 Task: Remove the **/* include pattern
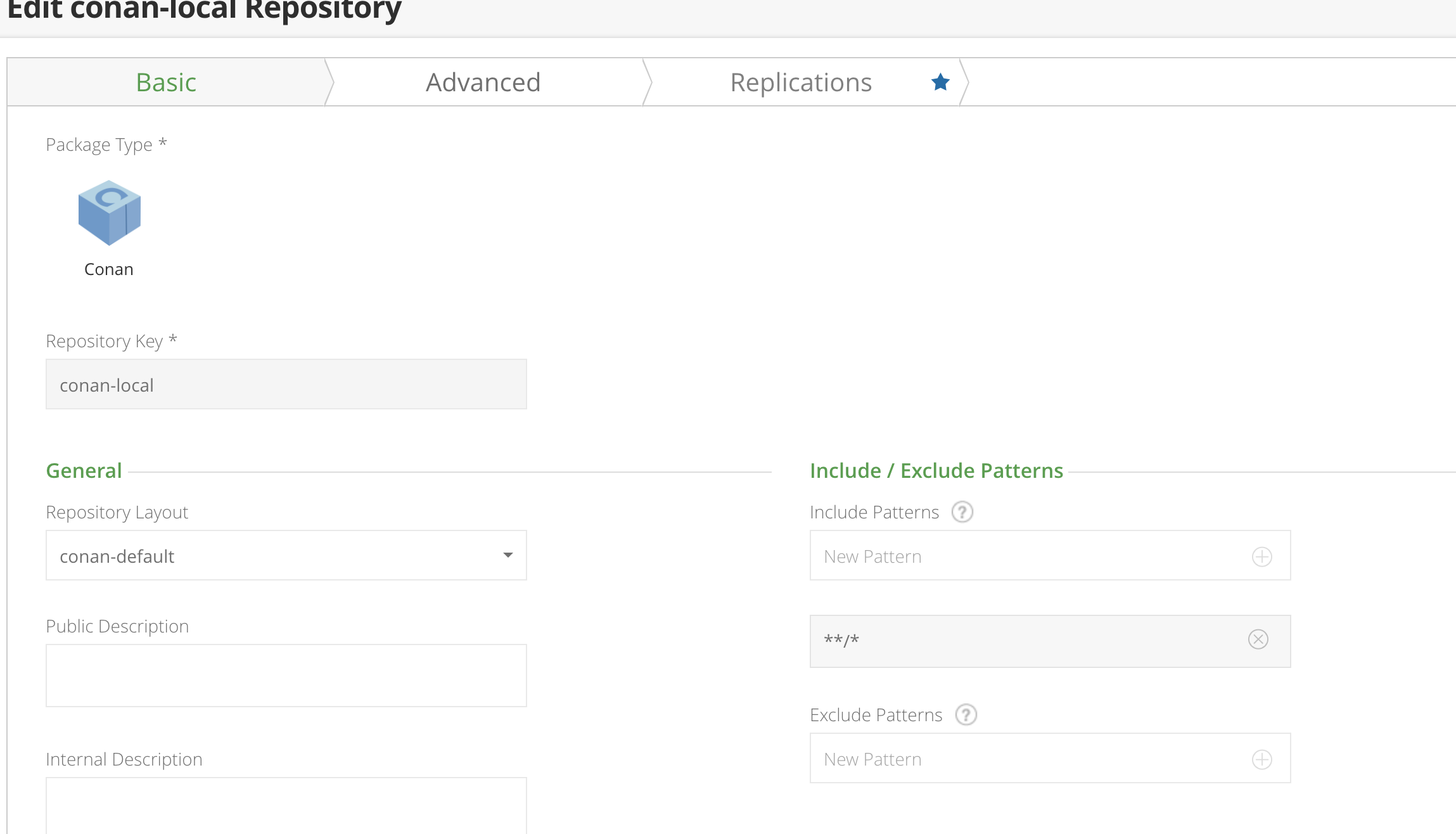tap(1259, 639)
